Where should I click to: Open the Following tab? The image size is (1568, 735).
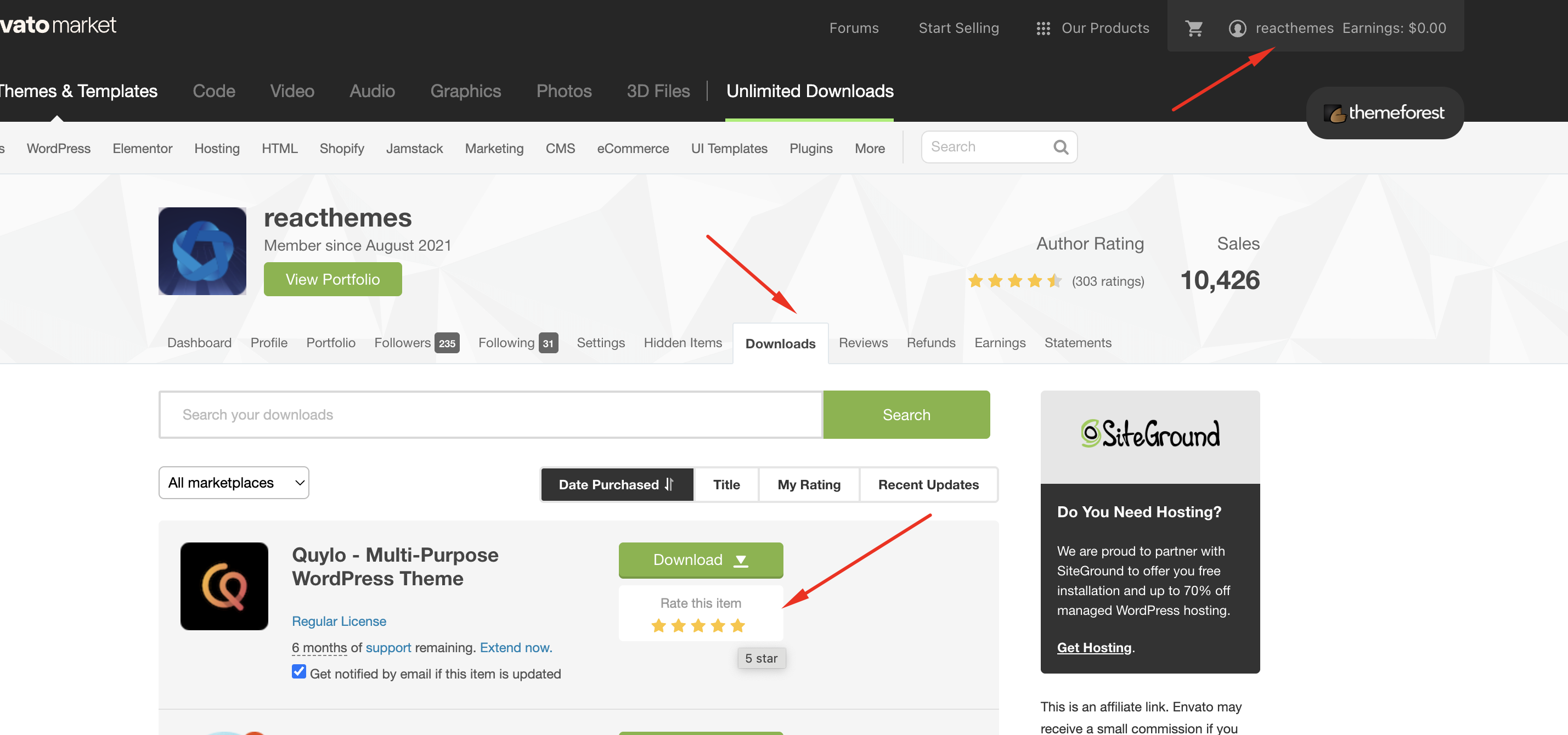(x=517, y=343)
